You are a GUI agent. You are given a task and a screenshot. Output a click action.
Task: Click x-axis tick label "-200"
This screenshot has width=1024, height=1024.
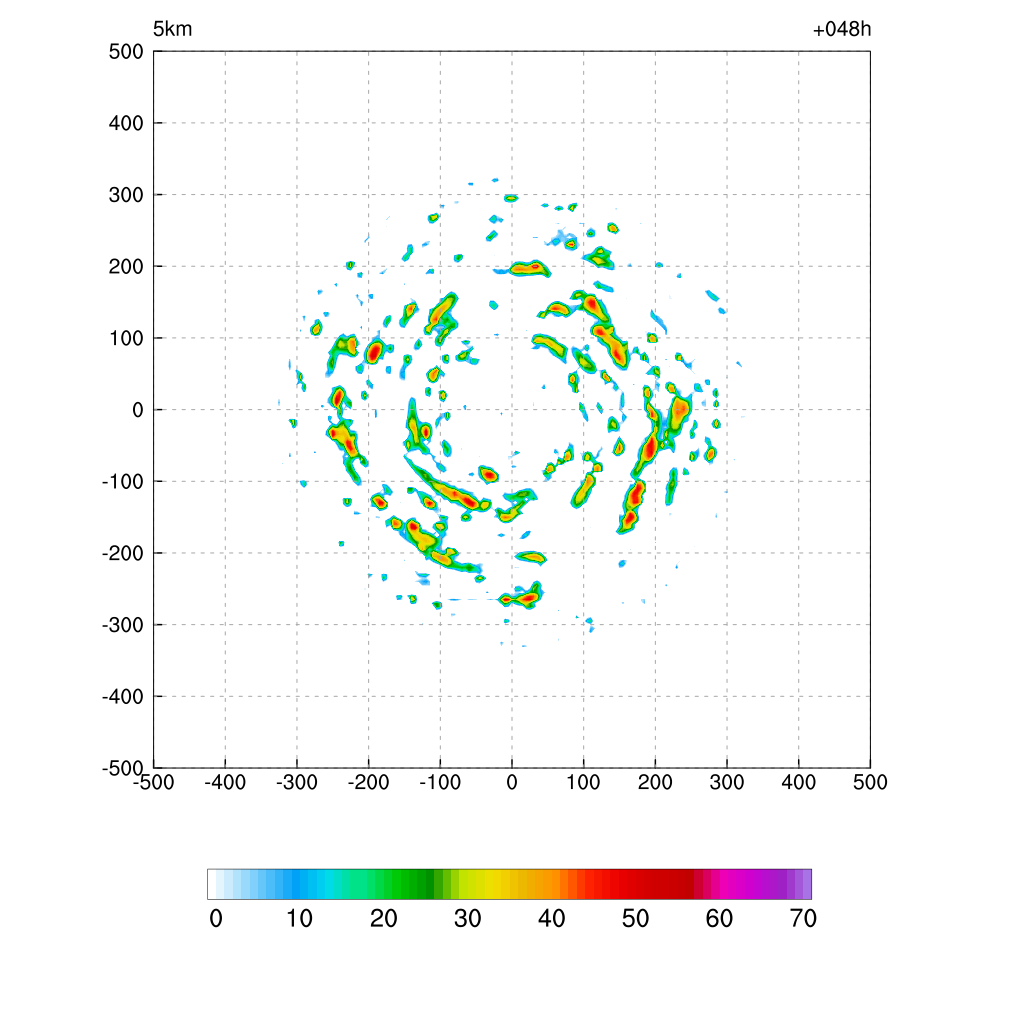[x=368, y=782]
